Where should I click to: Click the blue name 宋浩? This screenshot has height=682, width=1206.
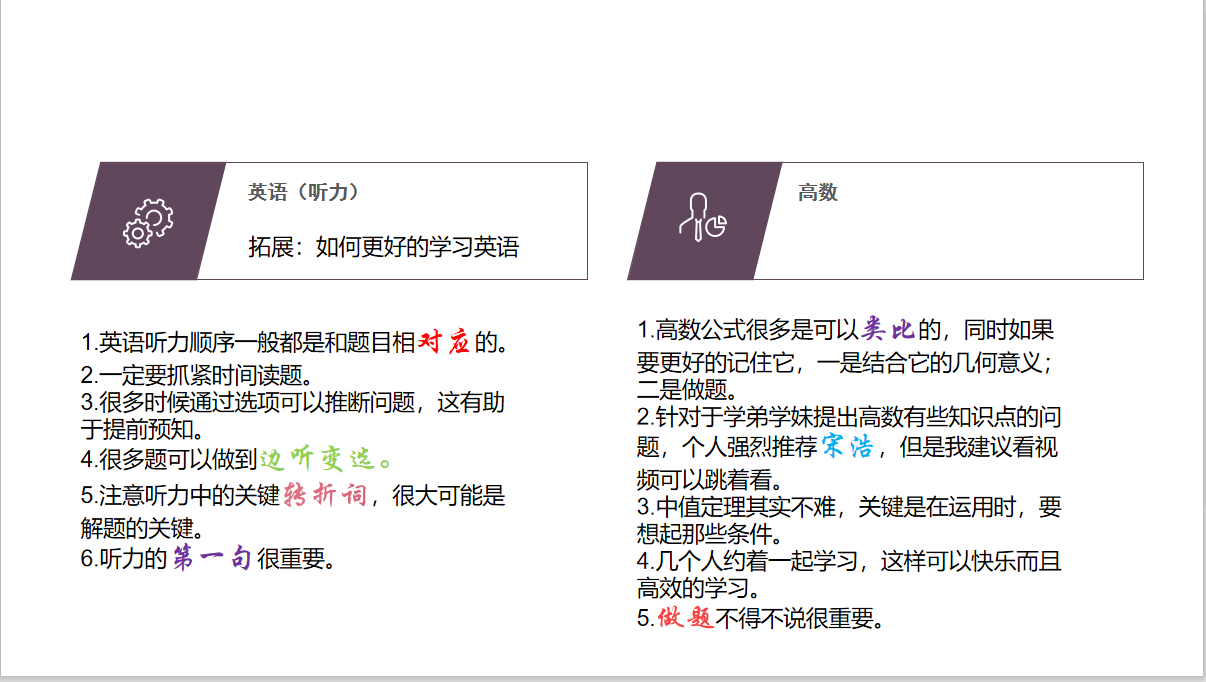847,446
